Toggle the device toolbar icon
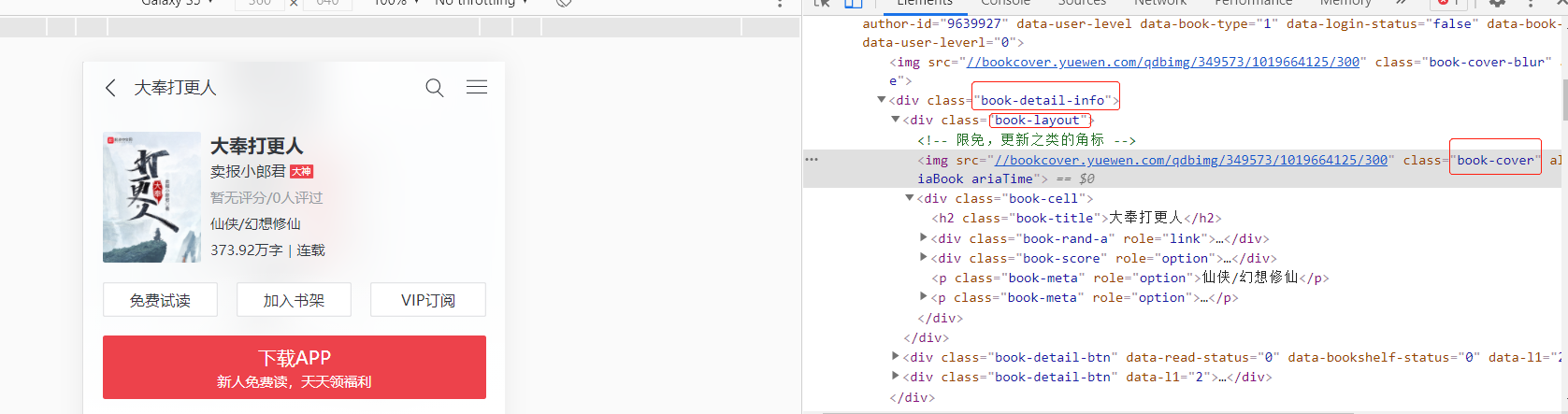The image size is (1568, 414). (853, 4)
